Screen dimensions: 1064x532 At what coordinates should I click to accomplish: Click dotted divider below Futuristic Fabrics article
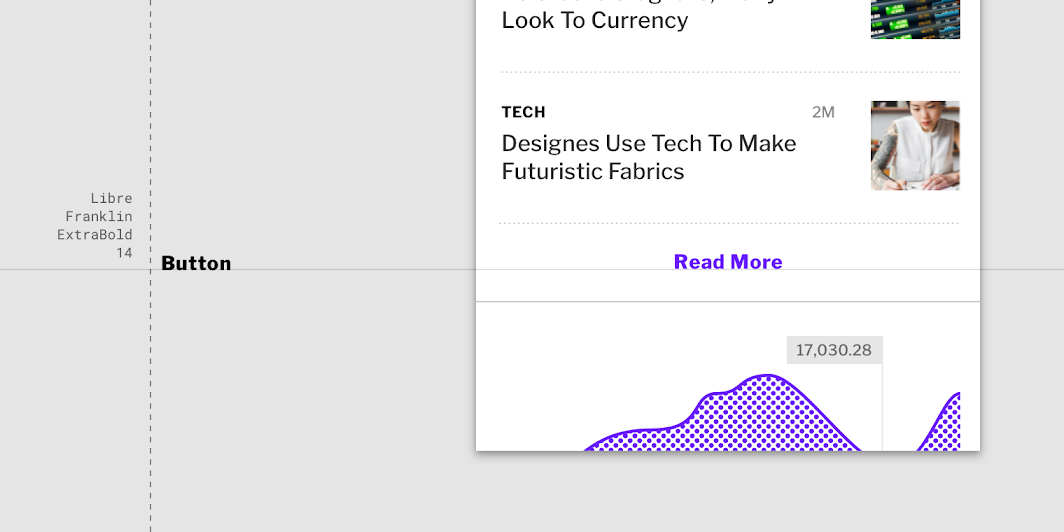tap(729, 223)
